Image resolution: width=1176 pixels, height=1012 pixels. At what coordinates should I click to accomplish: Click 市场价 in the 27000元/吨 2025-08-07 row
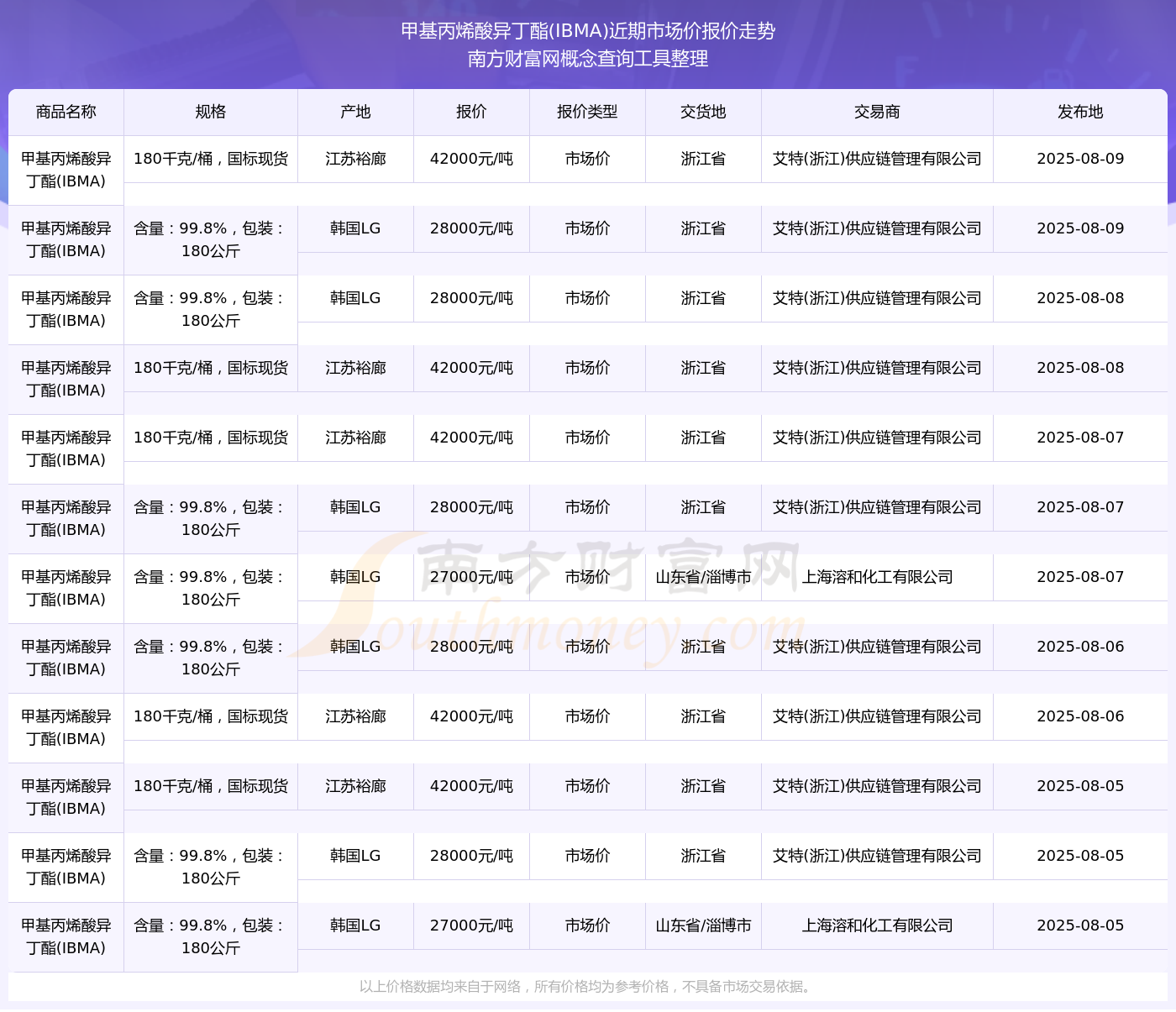click(587, 577)
